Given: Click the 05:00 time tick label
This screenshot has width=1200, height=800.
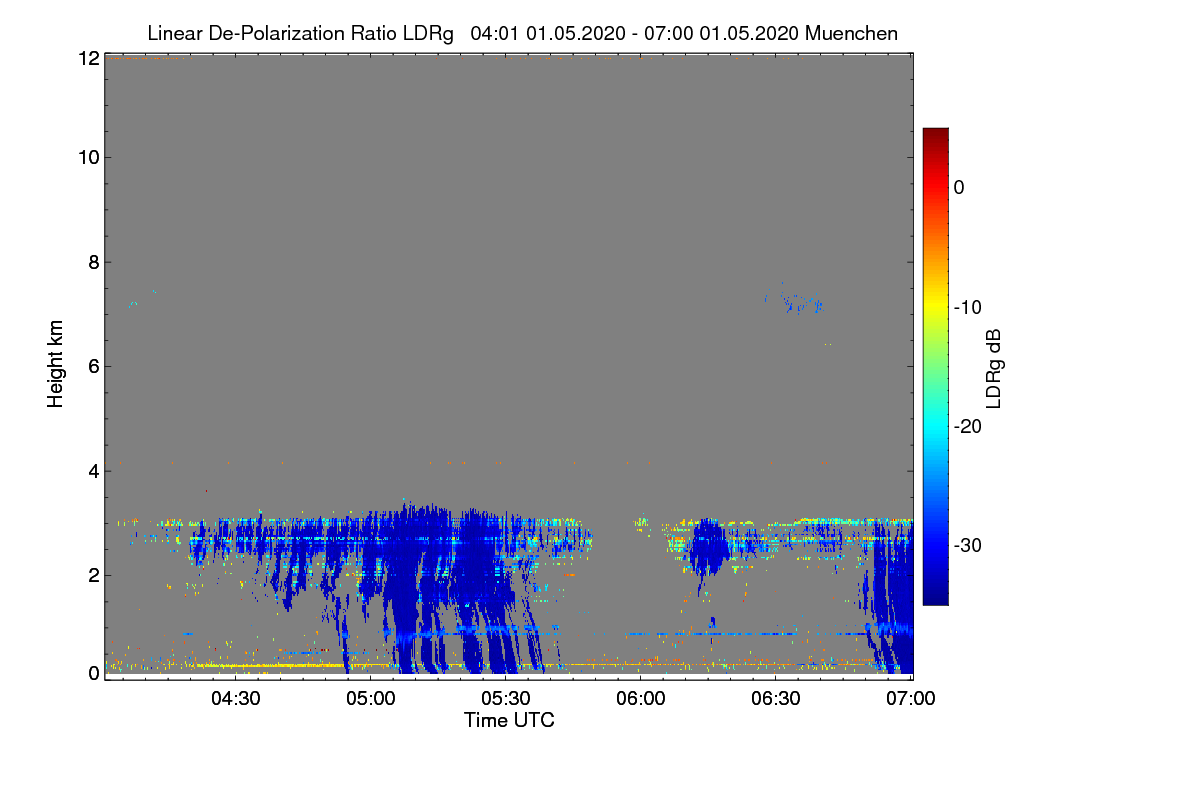Looking at the screenshot, I should [x=371, y=699].
